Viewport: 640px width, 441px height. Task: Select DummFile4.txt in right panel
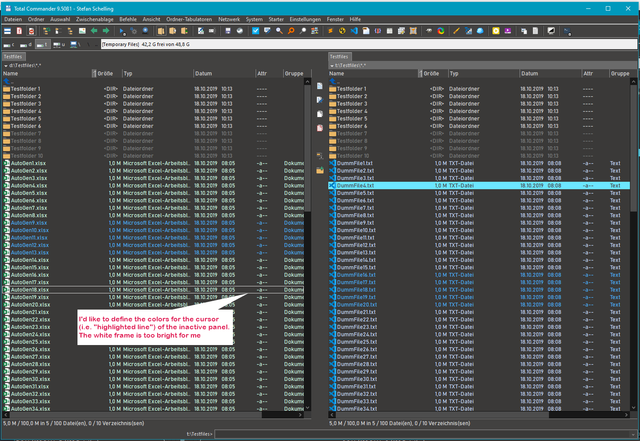pos(479,186)
